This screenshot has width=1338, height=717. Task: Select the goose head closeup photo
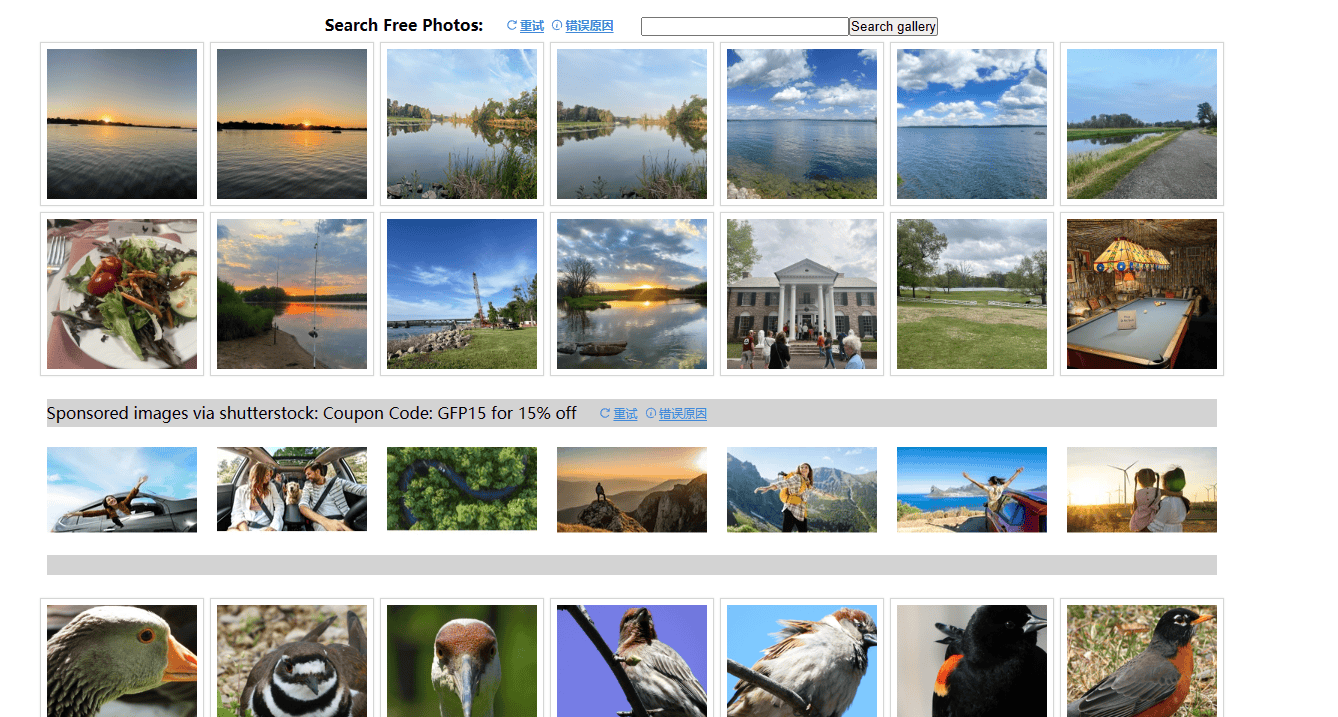[121, 660]
